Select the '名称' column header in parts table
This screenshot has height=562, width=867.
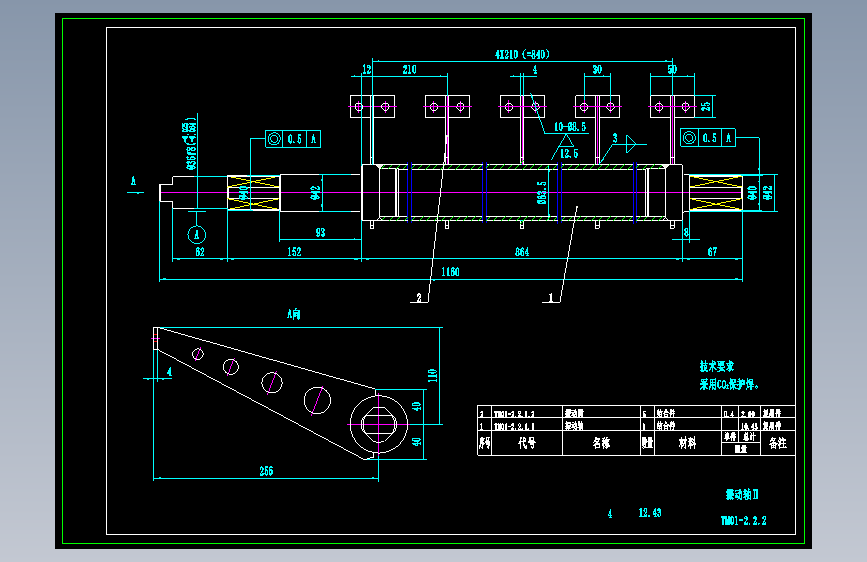[x=601, y=443]
